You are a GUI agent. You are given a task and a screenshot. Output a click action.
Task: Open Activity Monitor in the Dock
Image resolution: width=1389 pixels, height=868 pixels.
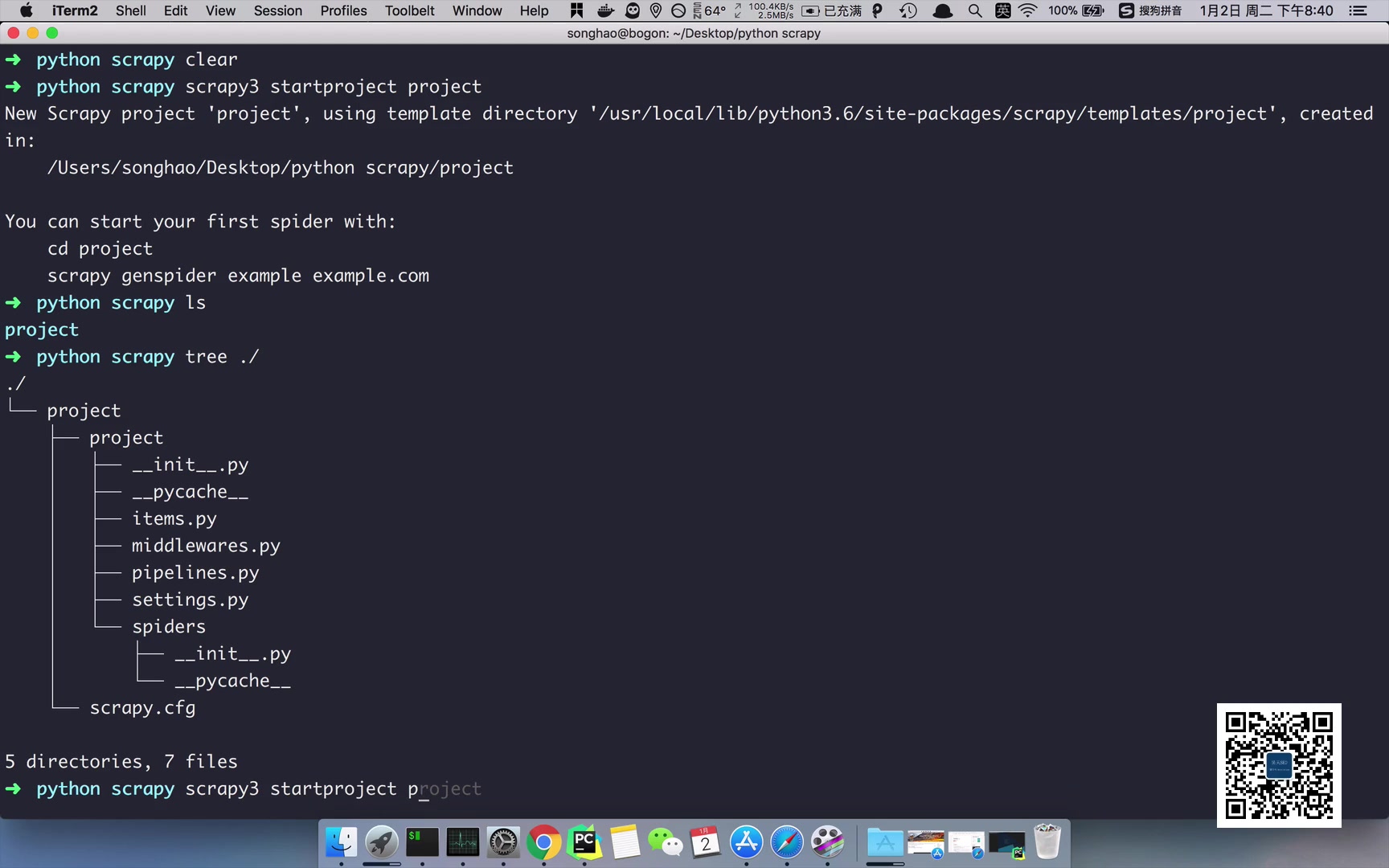tap(462, 842)
